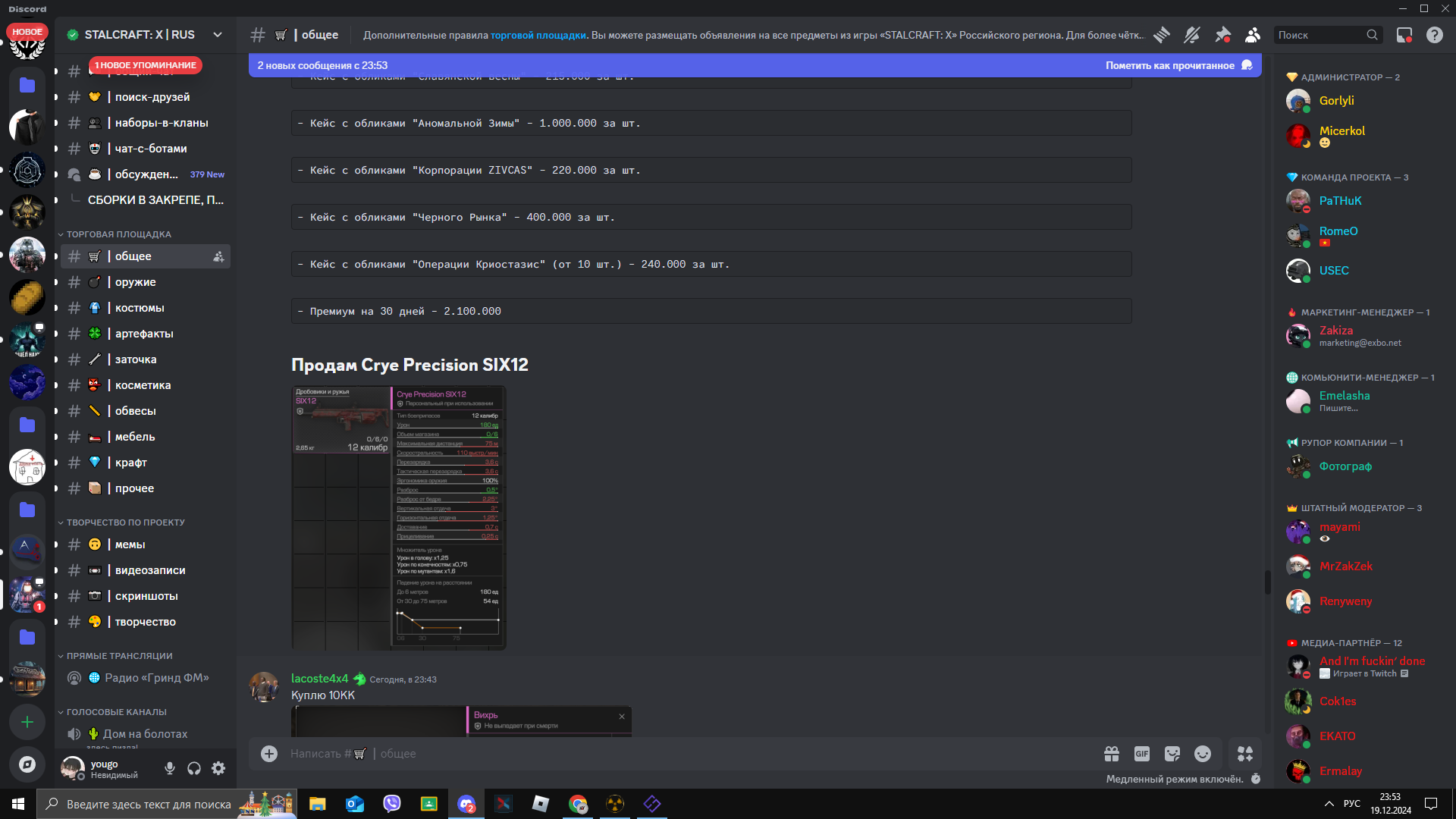Open Zakiza's profile in member list
The width and height of the screenshot is (1456, 819).
point(1357,336)
